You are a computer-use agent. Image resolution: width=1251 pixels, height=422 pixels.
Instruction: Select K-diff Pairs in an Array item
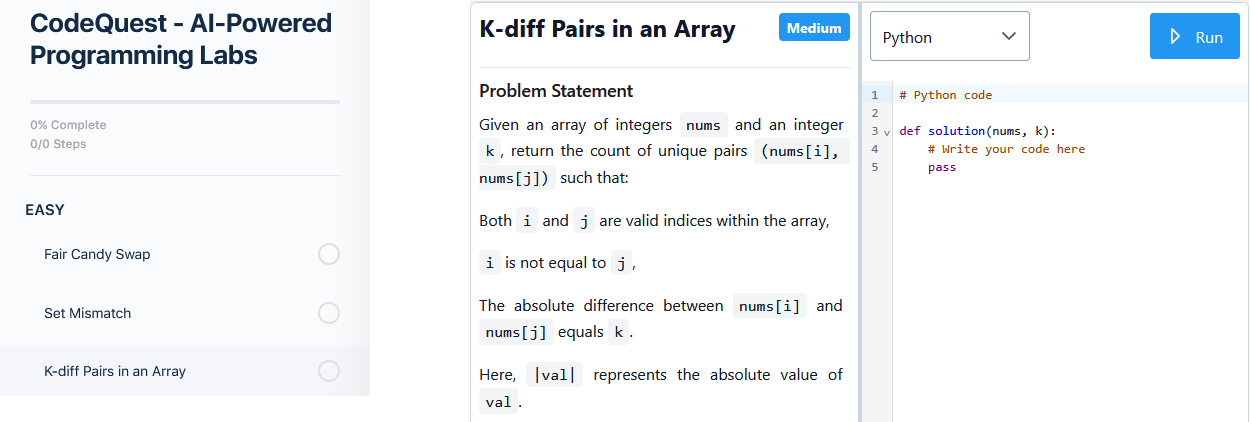[115, 371]
